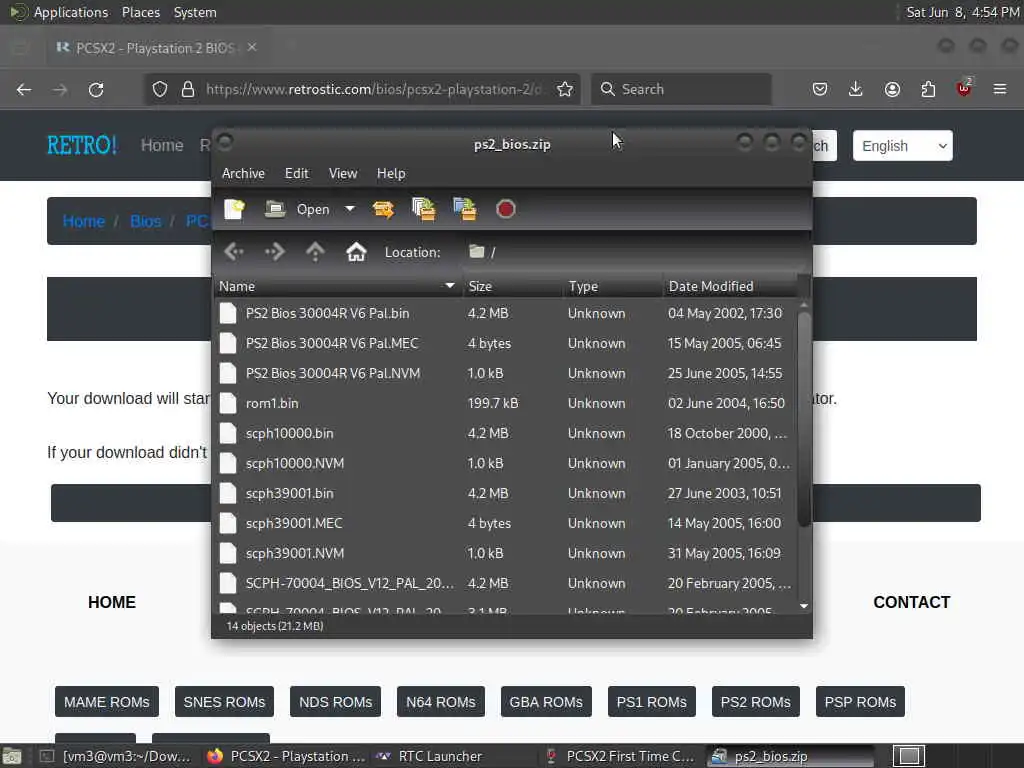Reload the Firefox page
This screenshot has height=768, width=1024.
point(96,89)
